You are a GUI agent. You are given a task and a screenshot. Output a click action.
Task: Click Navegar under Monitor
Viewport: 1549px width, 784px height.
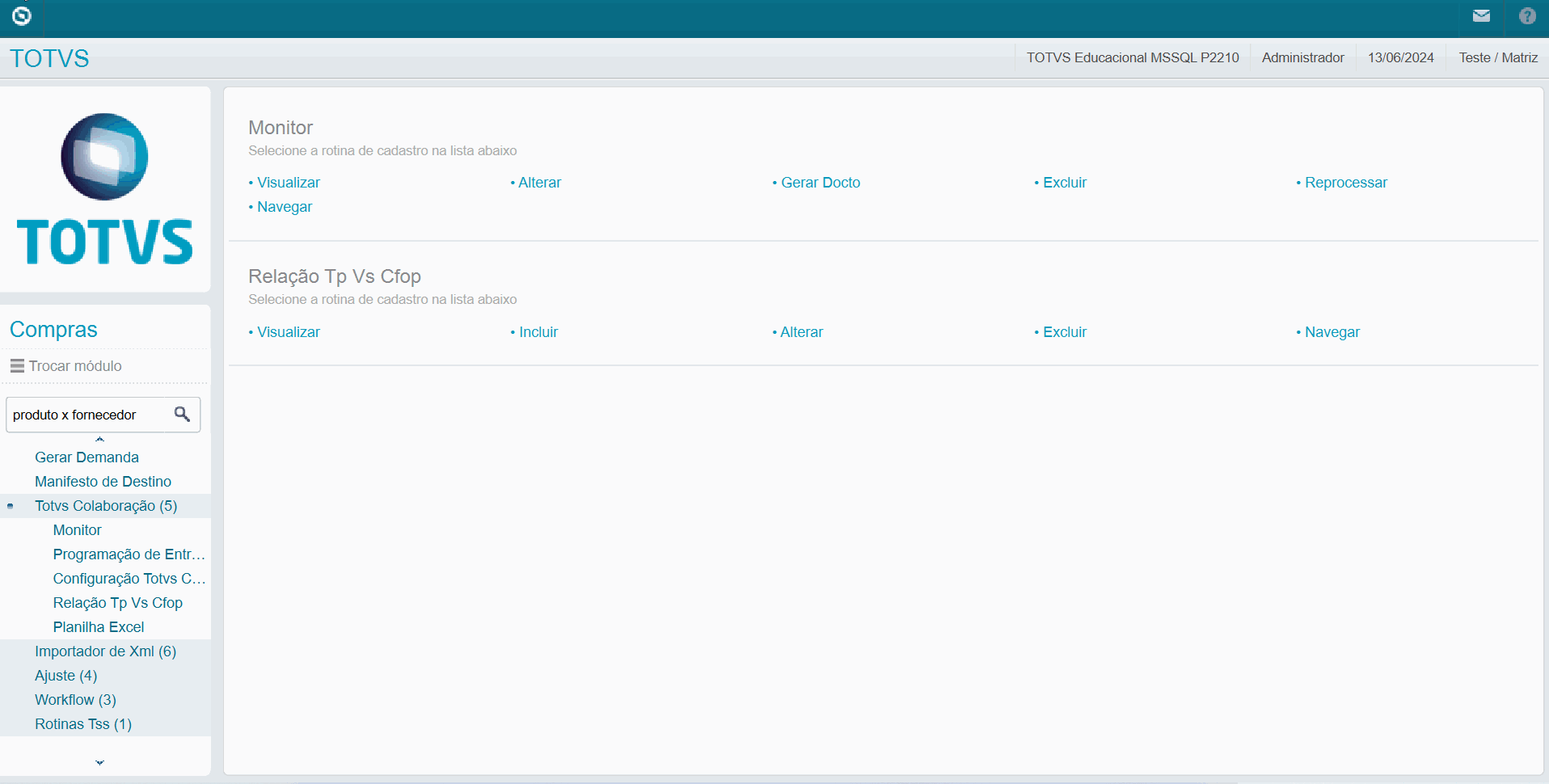(x=285, y=207)
